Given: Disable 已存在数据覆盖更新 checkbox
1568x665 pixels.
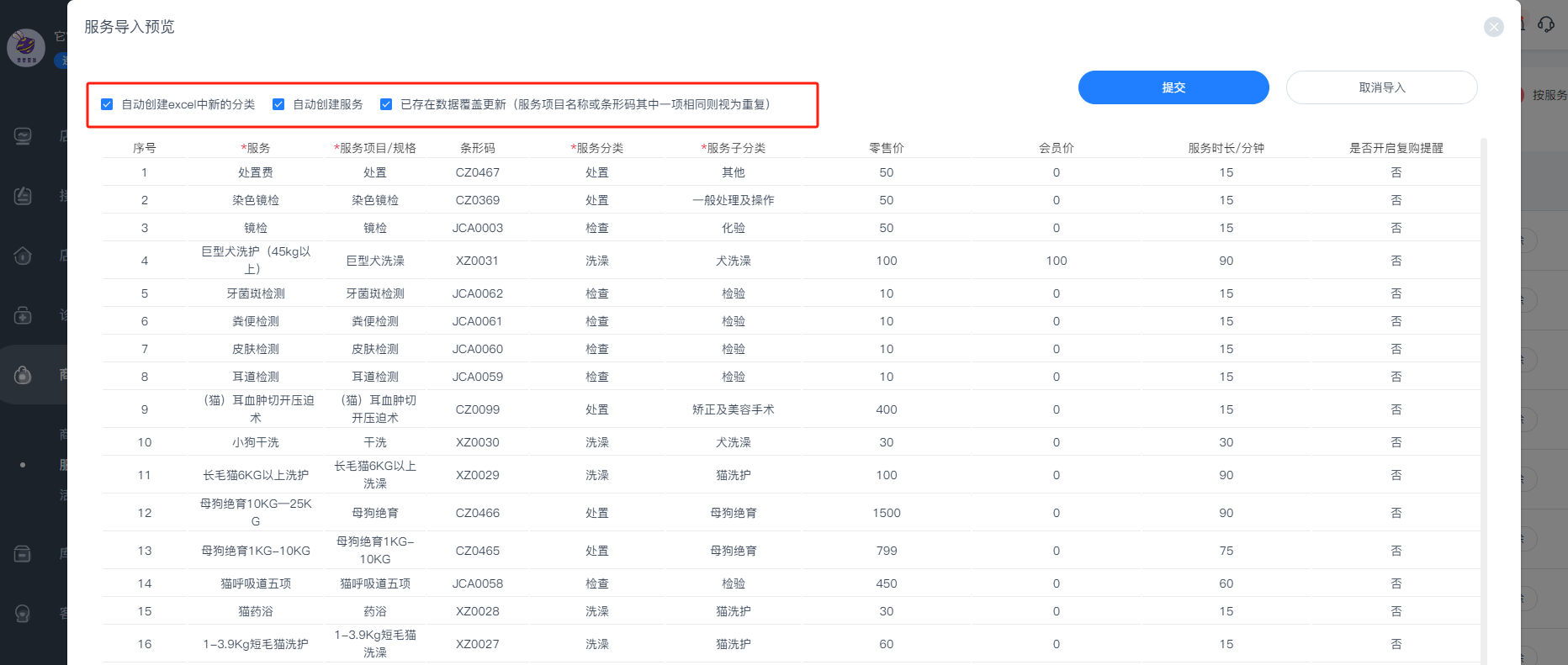Looking at the screenshot, I should [x=386, y=104].
